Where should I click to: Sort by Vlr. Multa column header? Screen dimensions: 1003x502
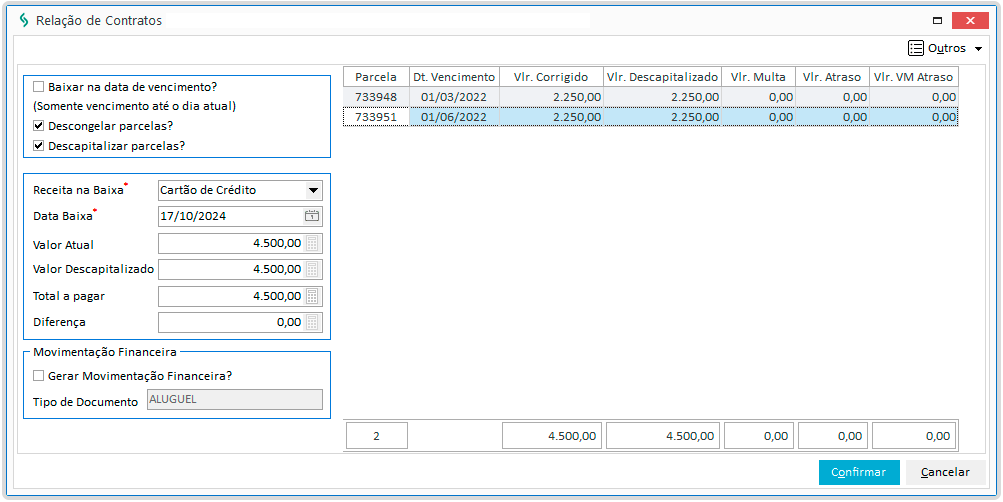[758, 77]
